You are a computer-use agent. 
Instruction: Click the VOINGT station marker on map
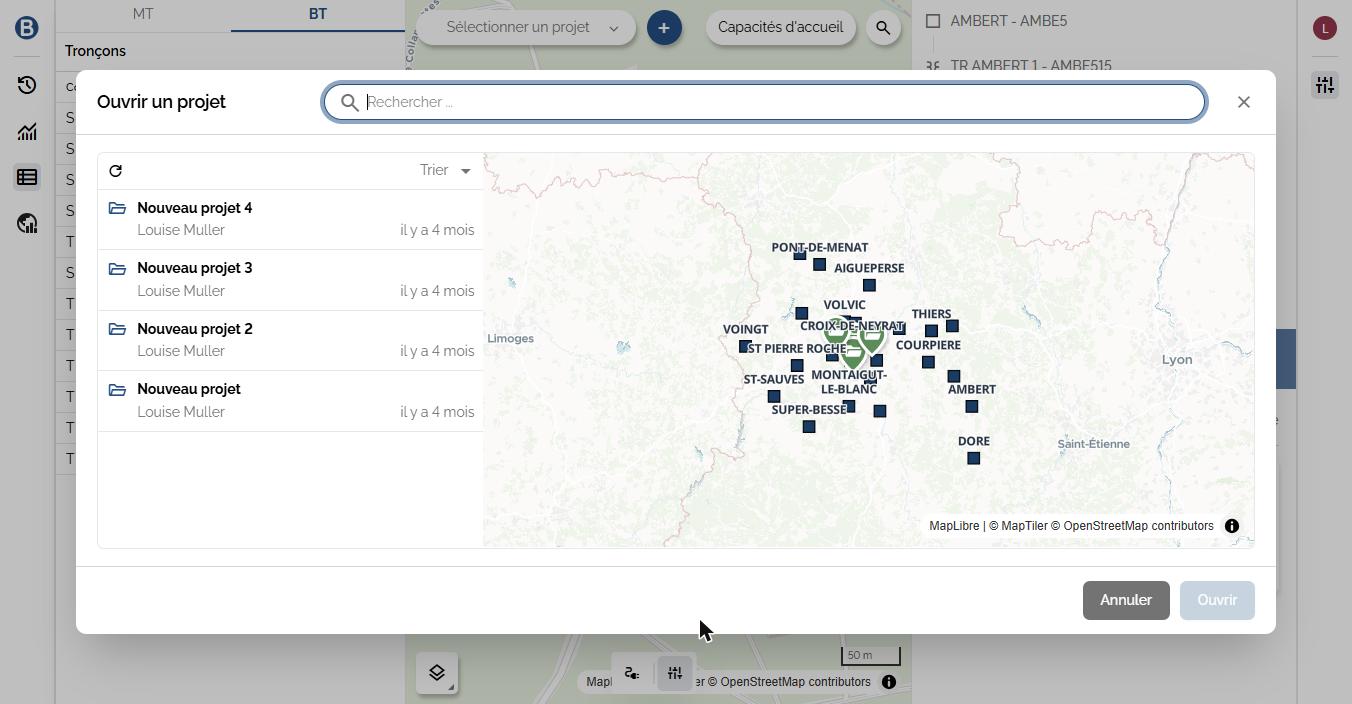tap(744, 346)
